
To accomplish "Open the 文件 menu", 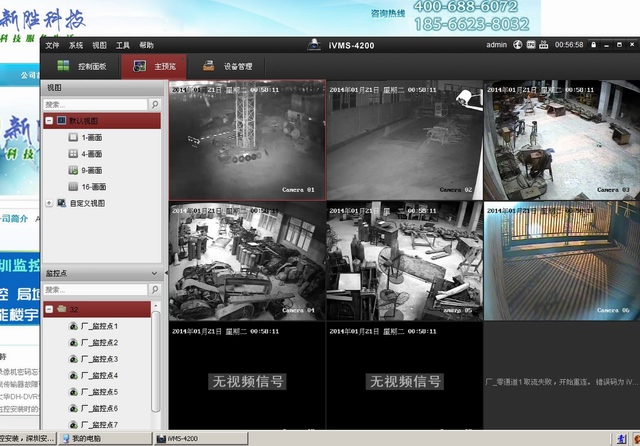I will pos(52,45).
